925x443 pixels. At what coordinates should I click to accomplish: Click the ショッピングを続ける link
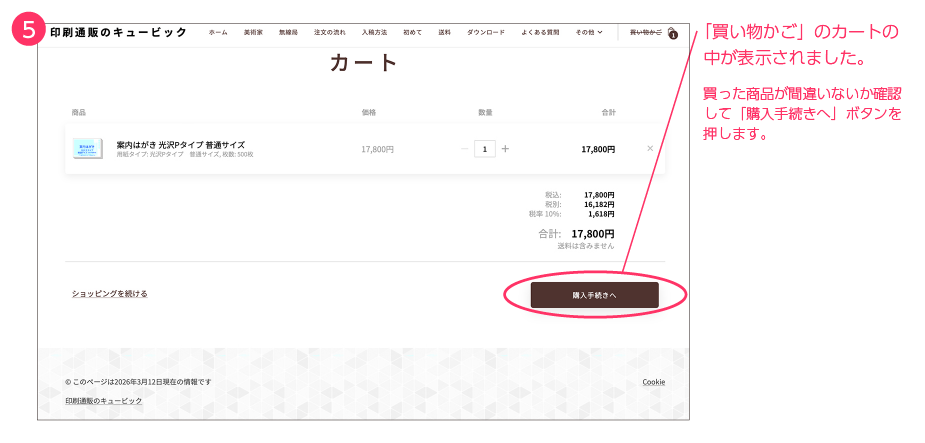[109, 294]
